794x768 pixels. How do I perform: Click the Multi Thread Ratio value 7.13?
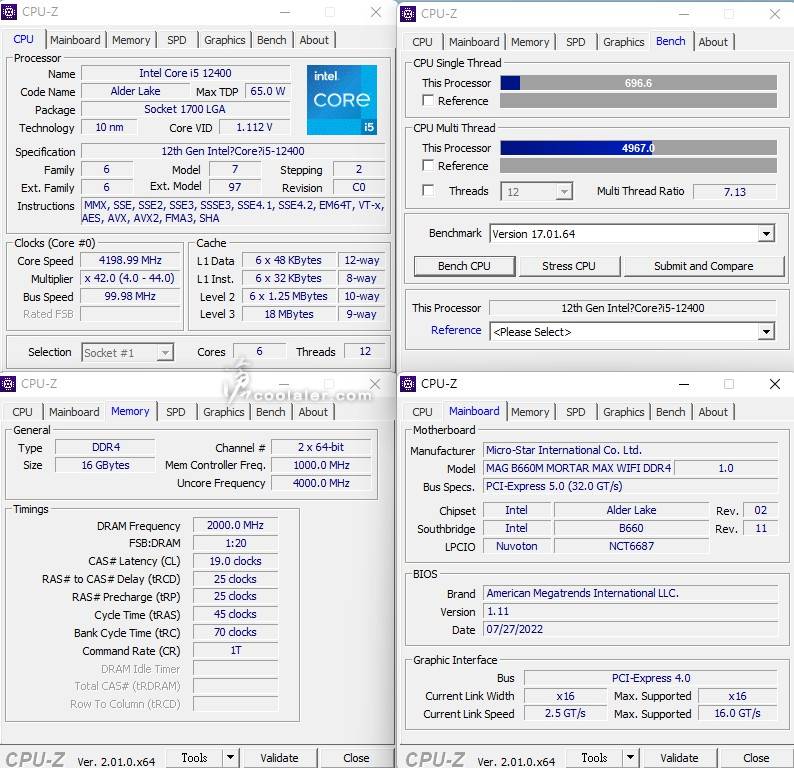coord(735,192)
